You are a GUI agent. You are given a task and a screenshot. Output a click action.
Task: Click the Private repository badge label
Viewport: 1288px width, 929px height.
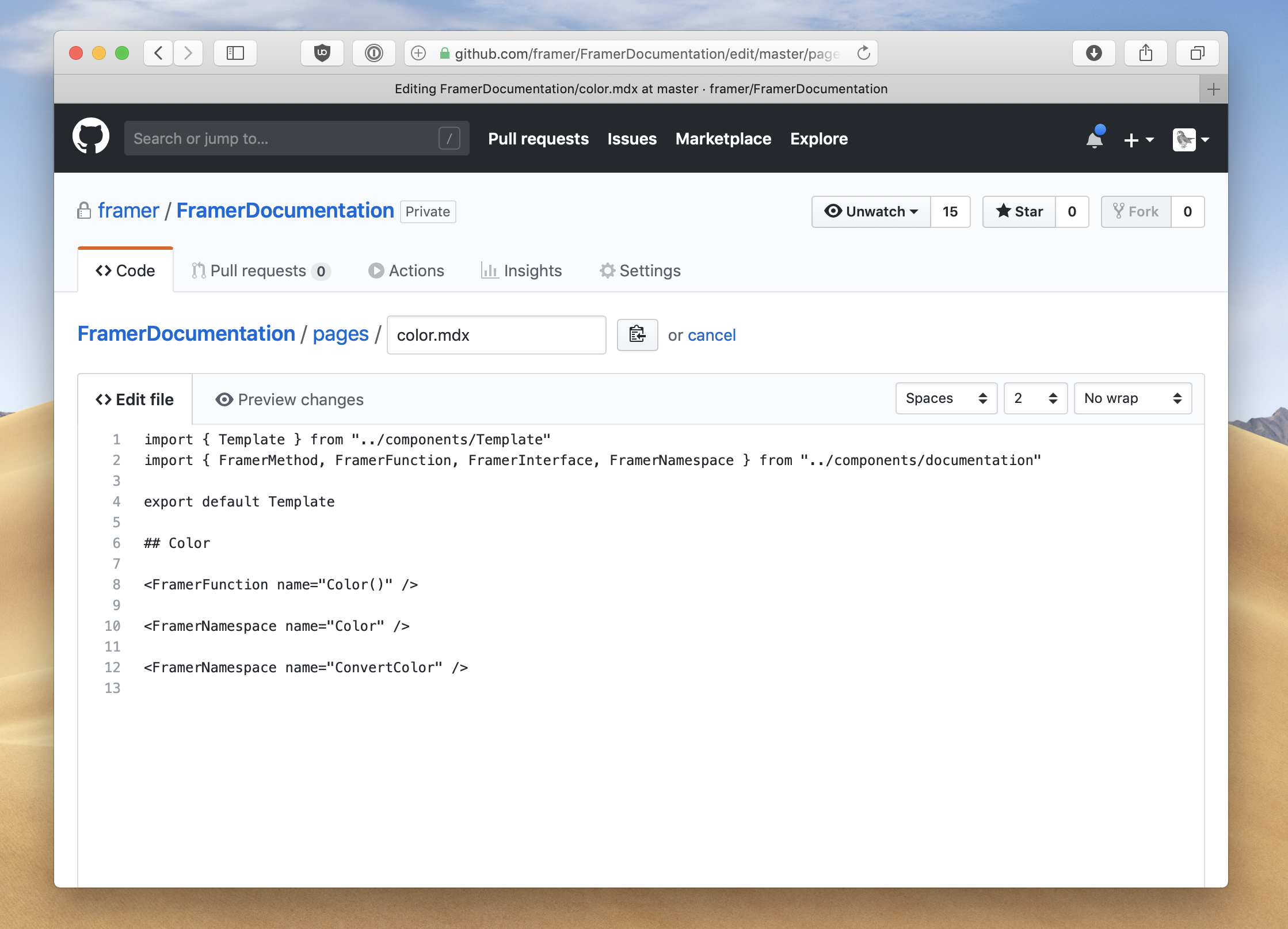click(427, 211)
